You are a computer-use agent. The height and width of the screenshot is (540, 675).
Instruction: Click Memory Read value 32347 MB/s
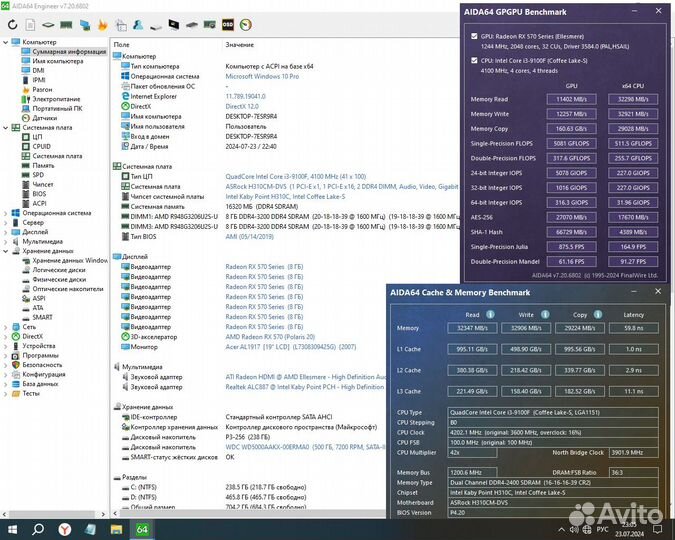[472, 328]
